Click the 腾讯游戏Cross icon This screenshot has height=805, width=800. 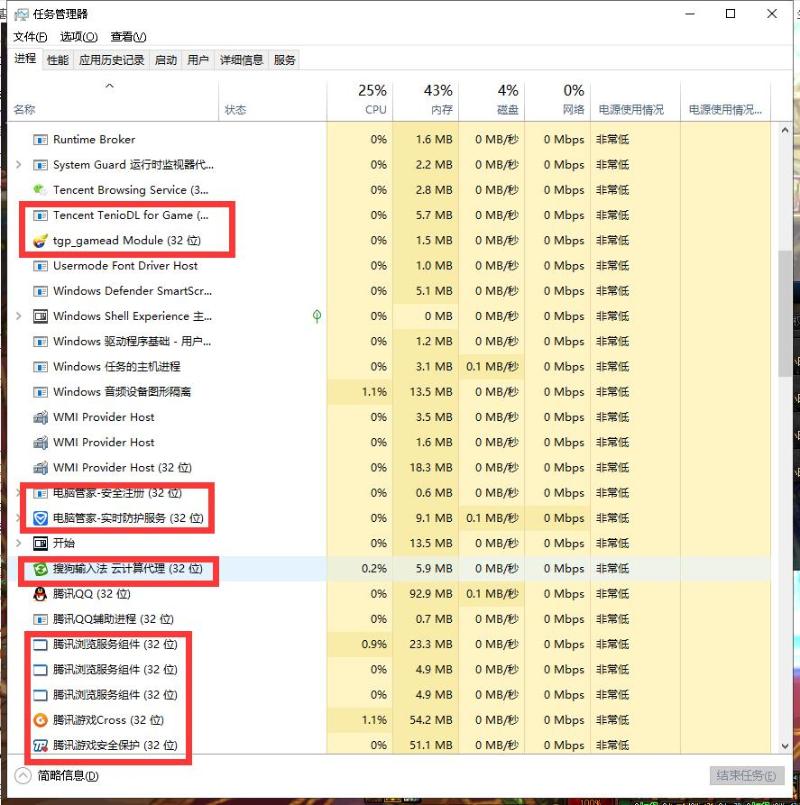point(40,720)
